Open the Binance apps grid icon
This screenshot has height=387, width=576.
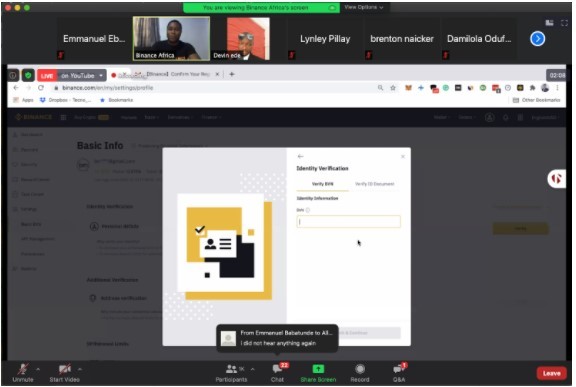(63, 117)
